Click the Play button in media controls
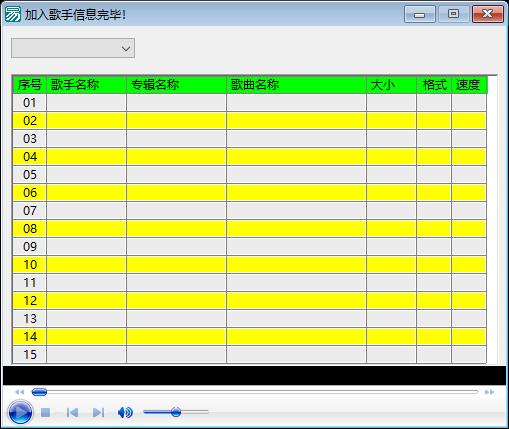509x429 pixels. coord(20,413)
